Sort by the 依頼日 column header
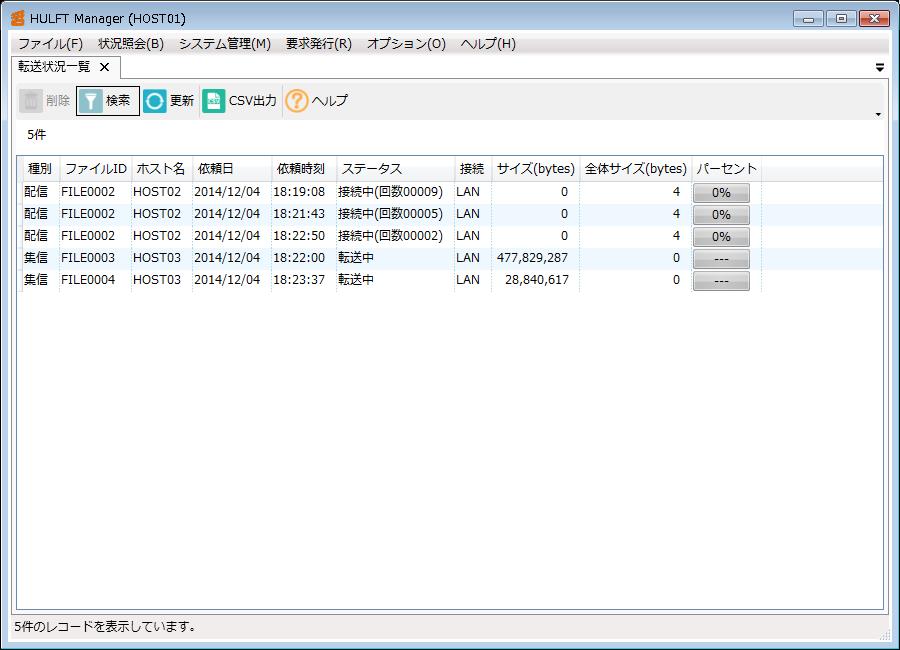This screenshot has height=650, width=900. pos(232,169)
